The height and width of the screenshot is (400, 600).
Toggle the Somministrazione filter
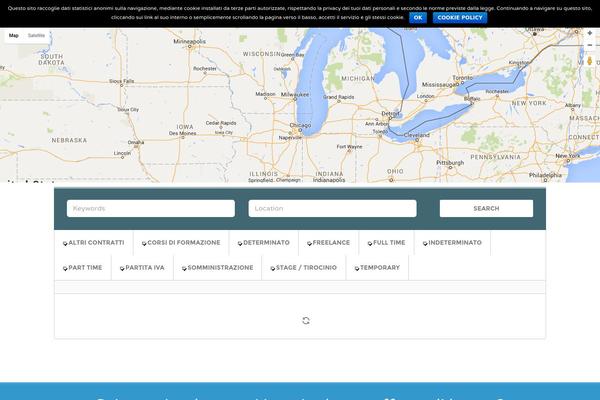tap(217, 268)
